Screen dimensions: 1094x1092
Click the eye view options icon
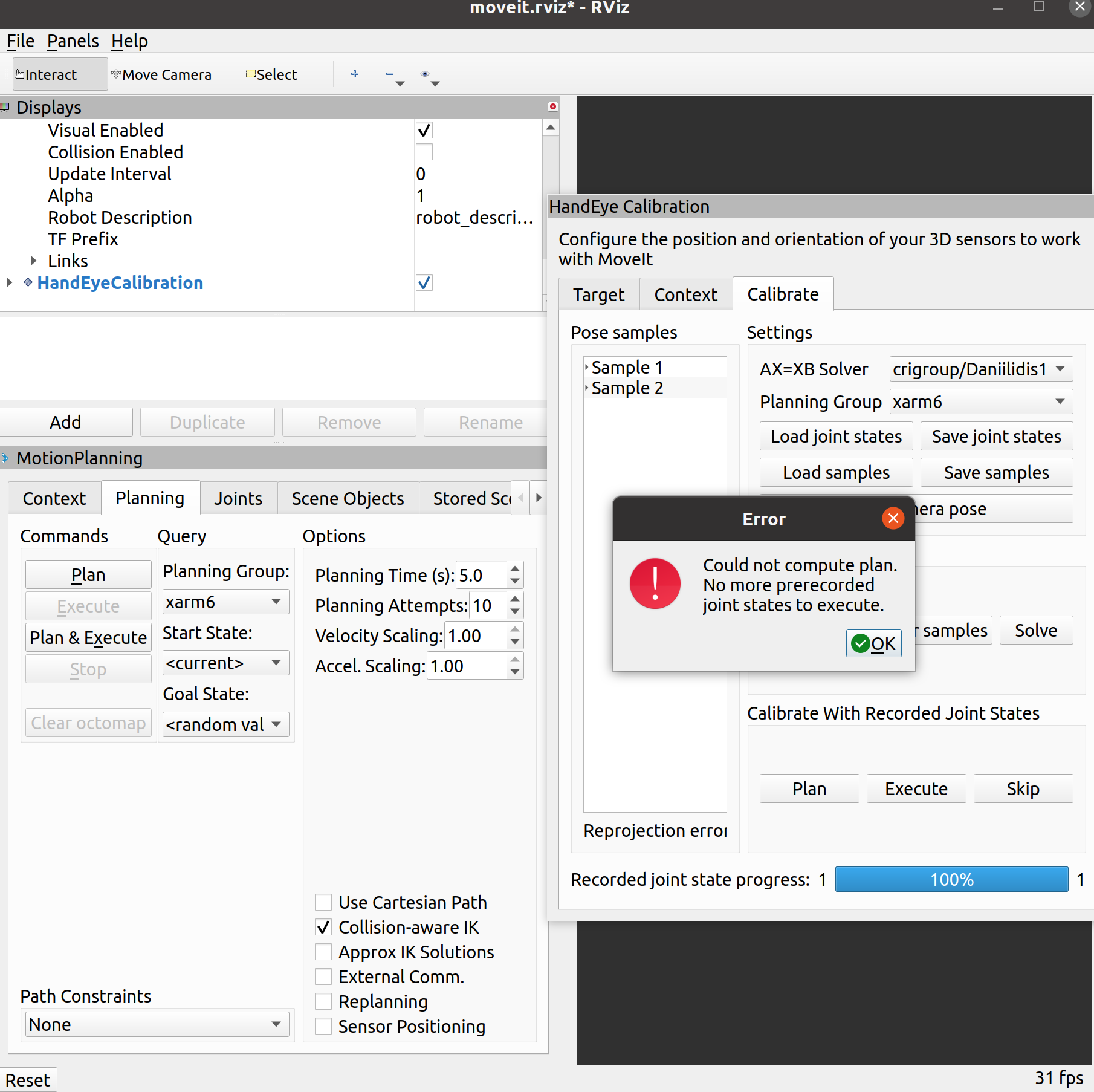[x=426, y=74]
